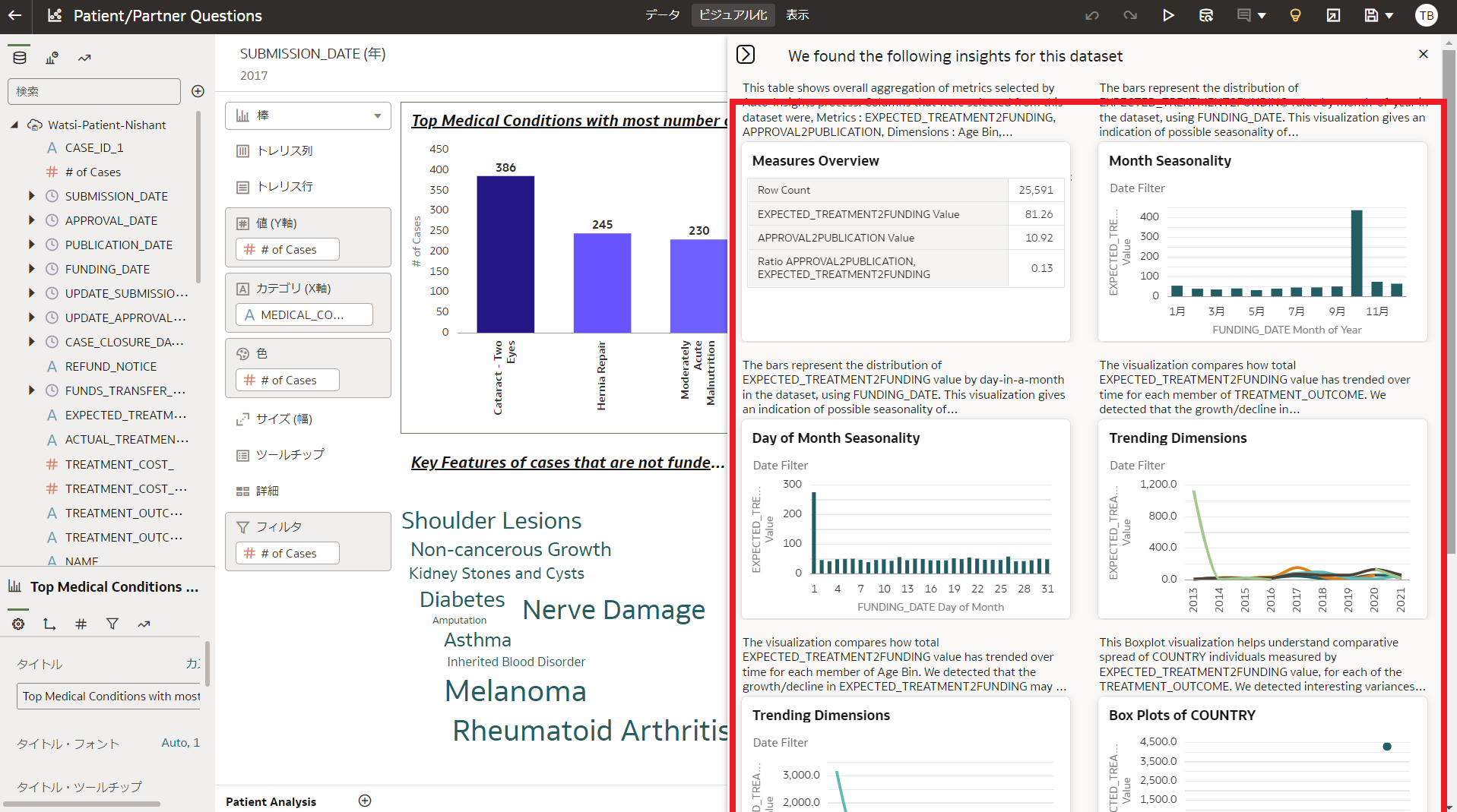Expand the SUBMISSION_DATE column
The image size is (1457, 812).
[x=31, y=196]
